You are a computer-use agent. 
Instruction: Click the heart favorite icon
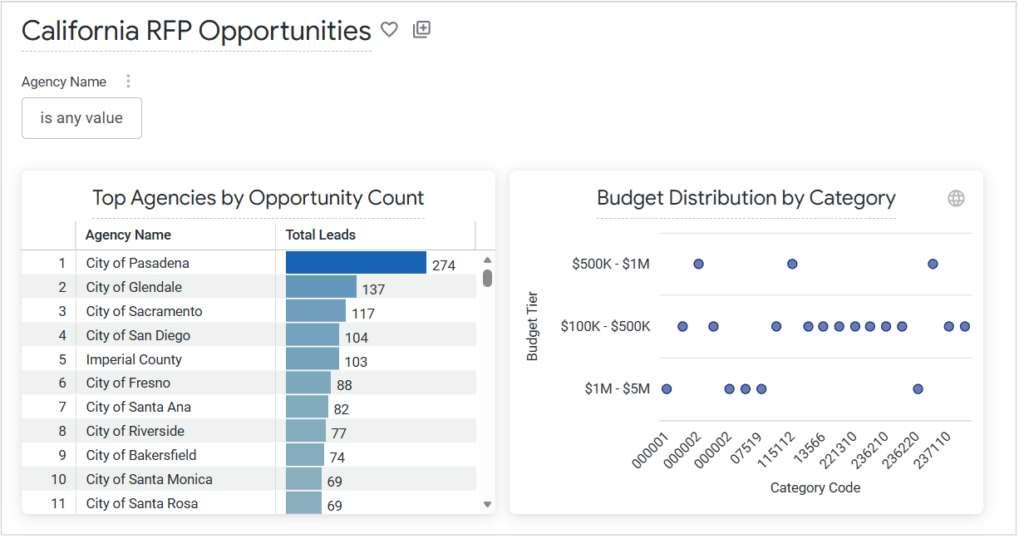[390, 30]
